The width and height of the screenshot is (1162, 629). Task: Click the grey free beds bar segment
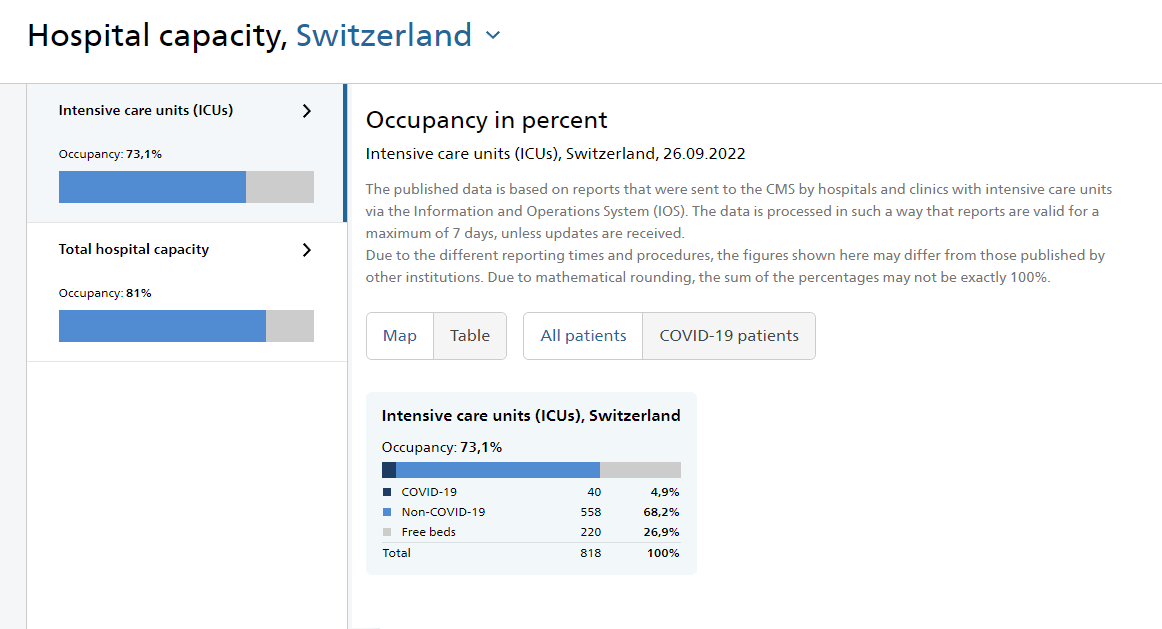(x=640, y=470)
